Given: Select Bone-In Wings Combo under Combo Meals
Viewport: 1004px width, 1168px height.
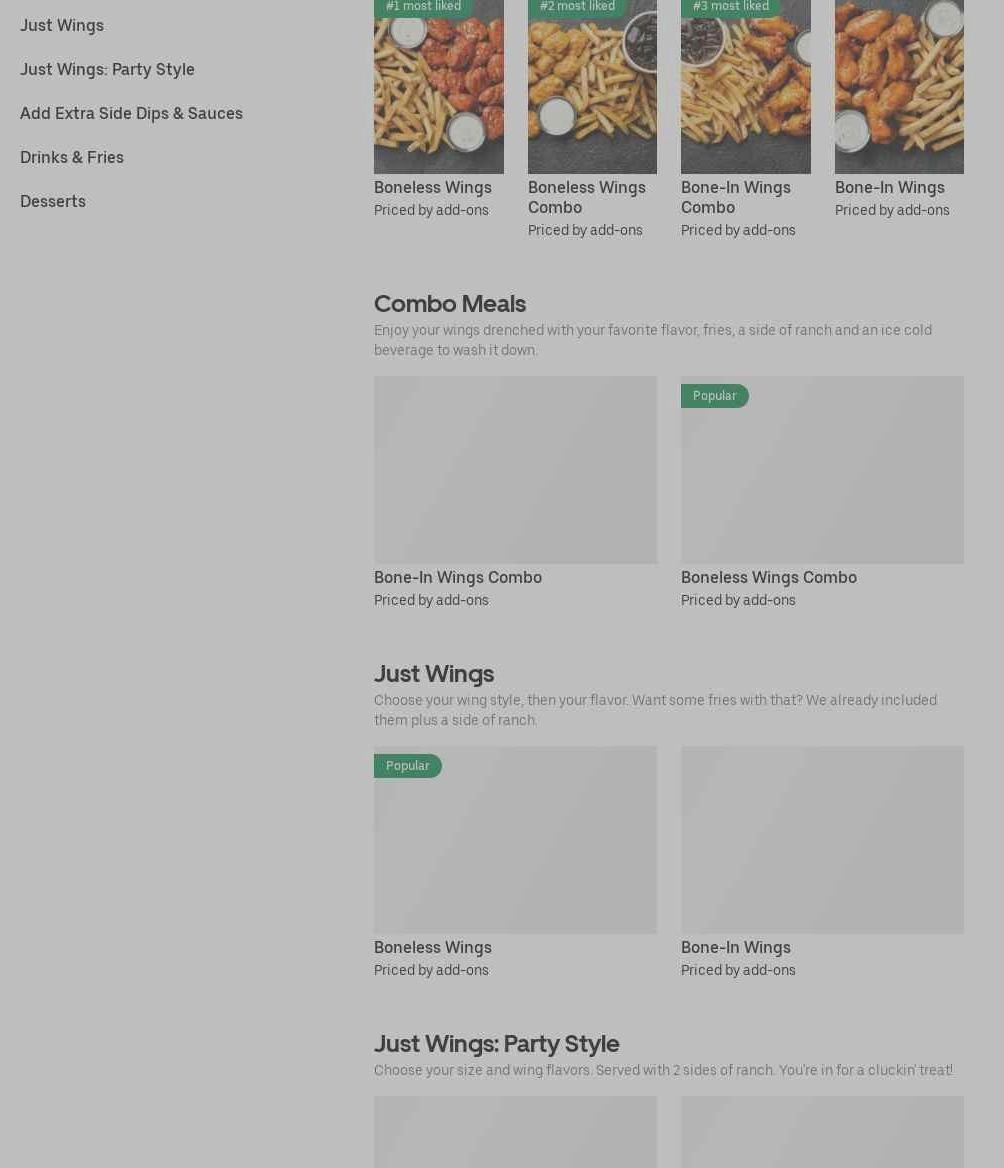Looking at the screenshot, I should coord(457,577).
